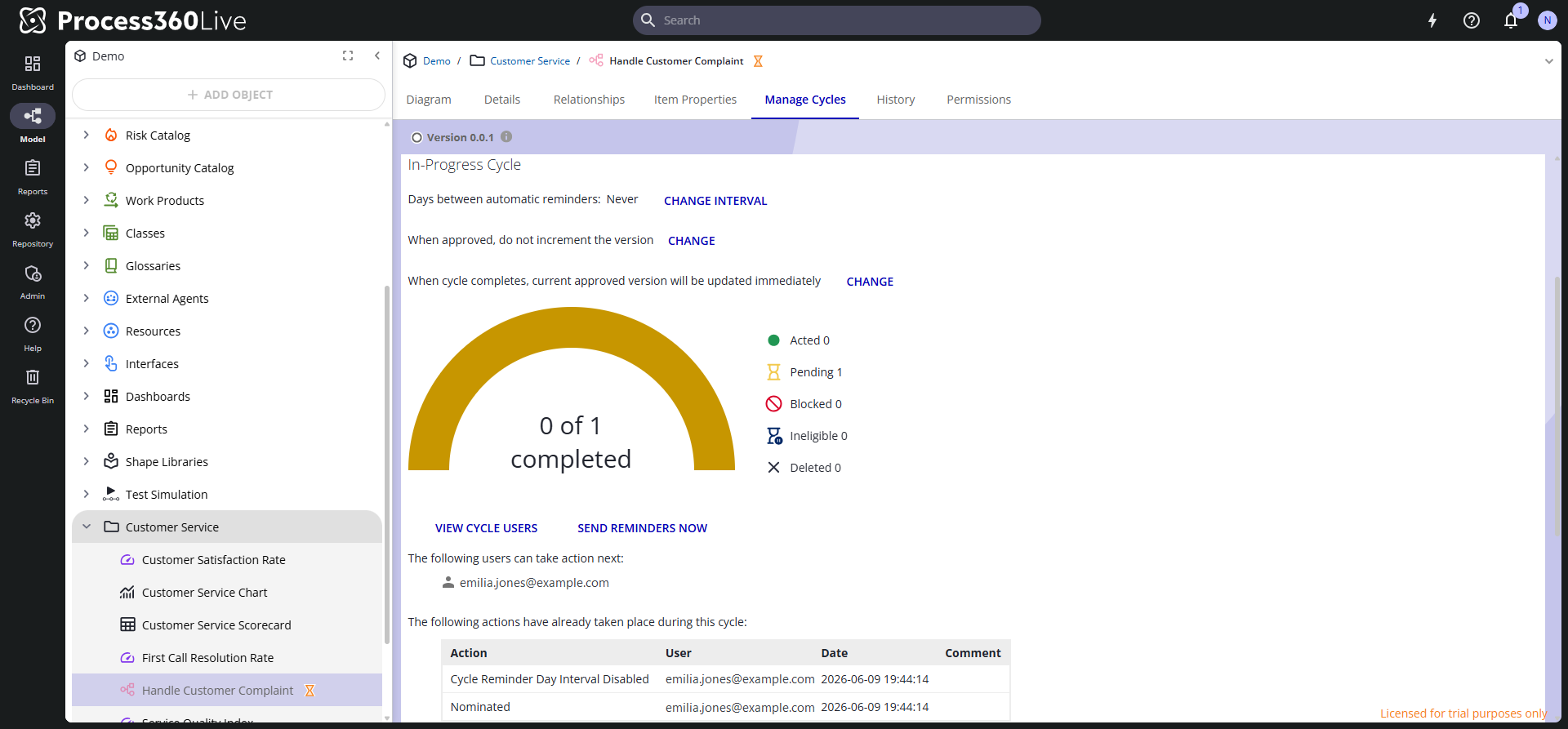Open the Reports sidebar section

pyautogui.click(x=33, y=168)
